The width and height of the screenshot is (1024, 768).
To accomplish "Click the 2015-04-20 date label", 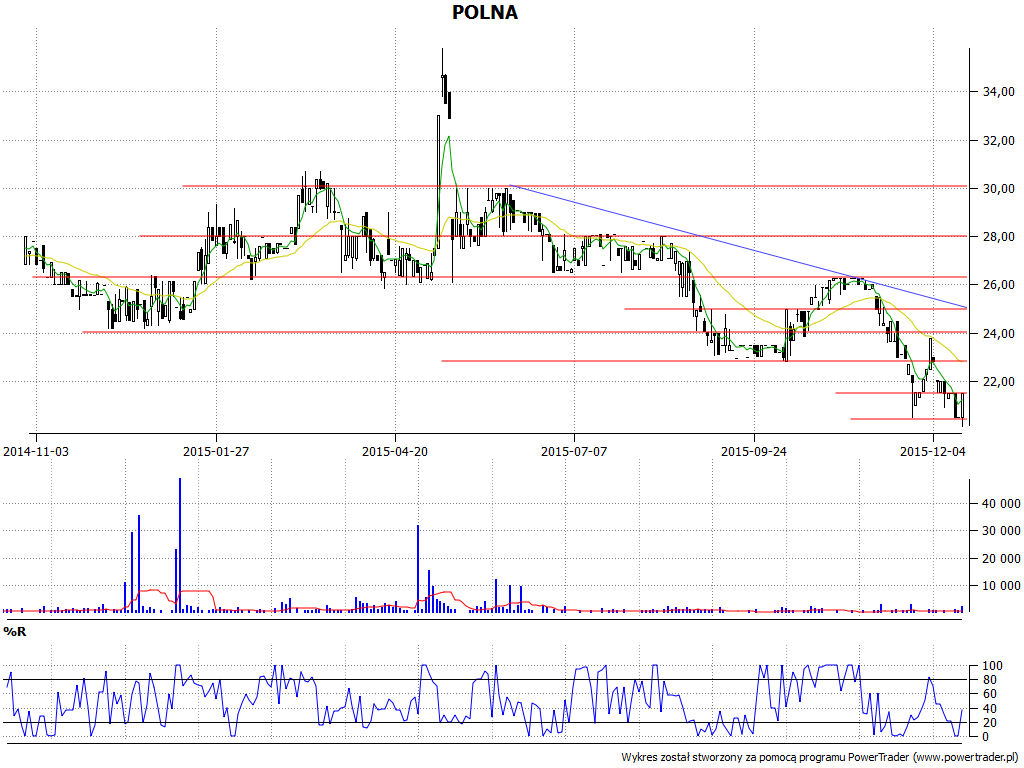I will pos(395,451).
